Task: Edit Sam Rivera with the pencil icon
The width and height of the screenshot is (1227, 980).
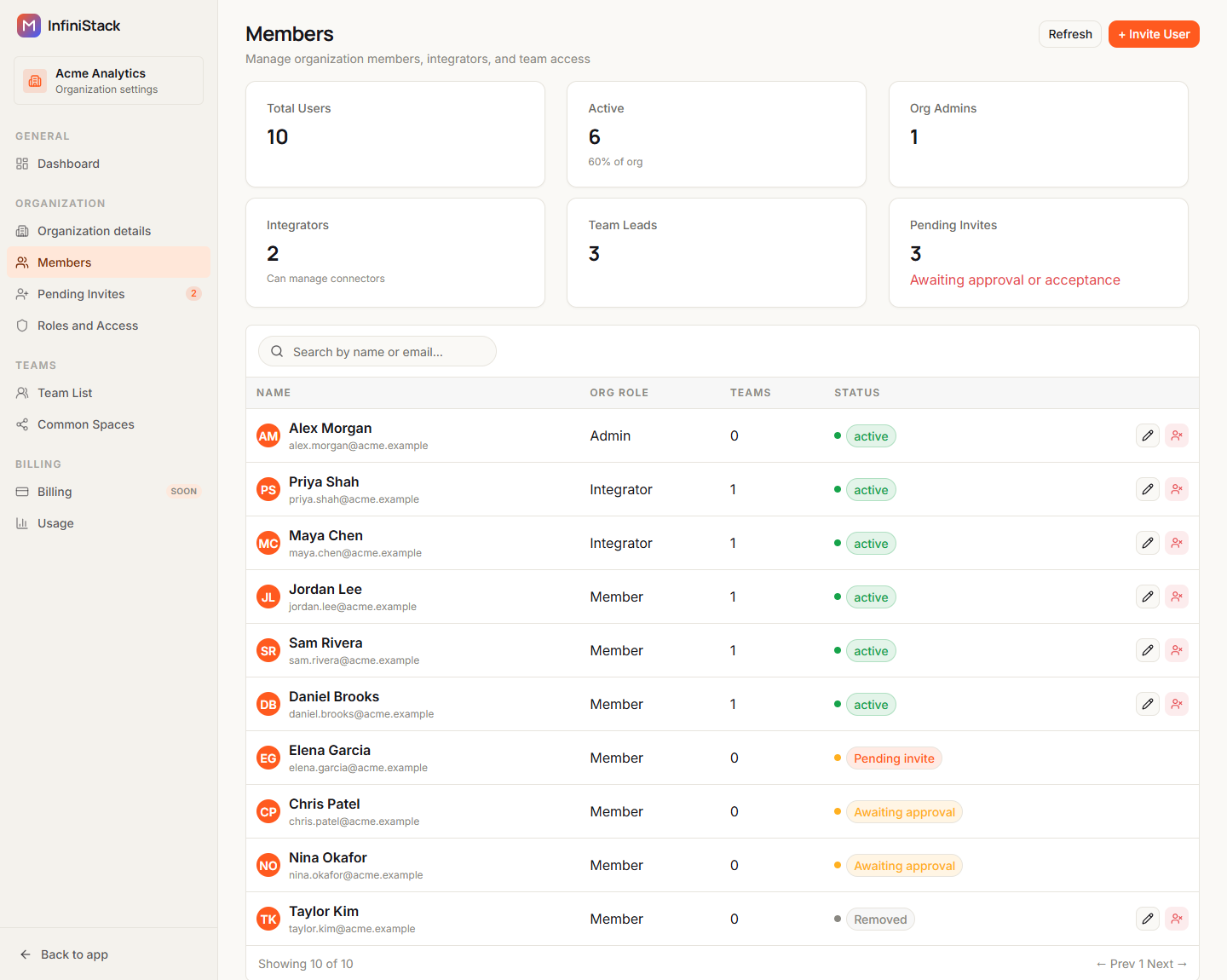Action: tap(1148, 650)
